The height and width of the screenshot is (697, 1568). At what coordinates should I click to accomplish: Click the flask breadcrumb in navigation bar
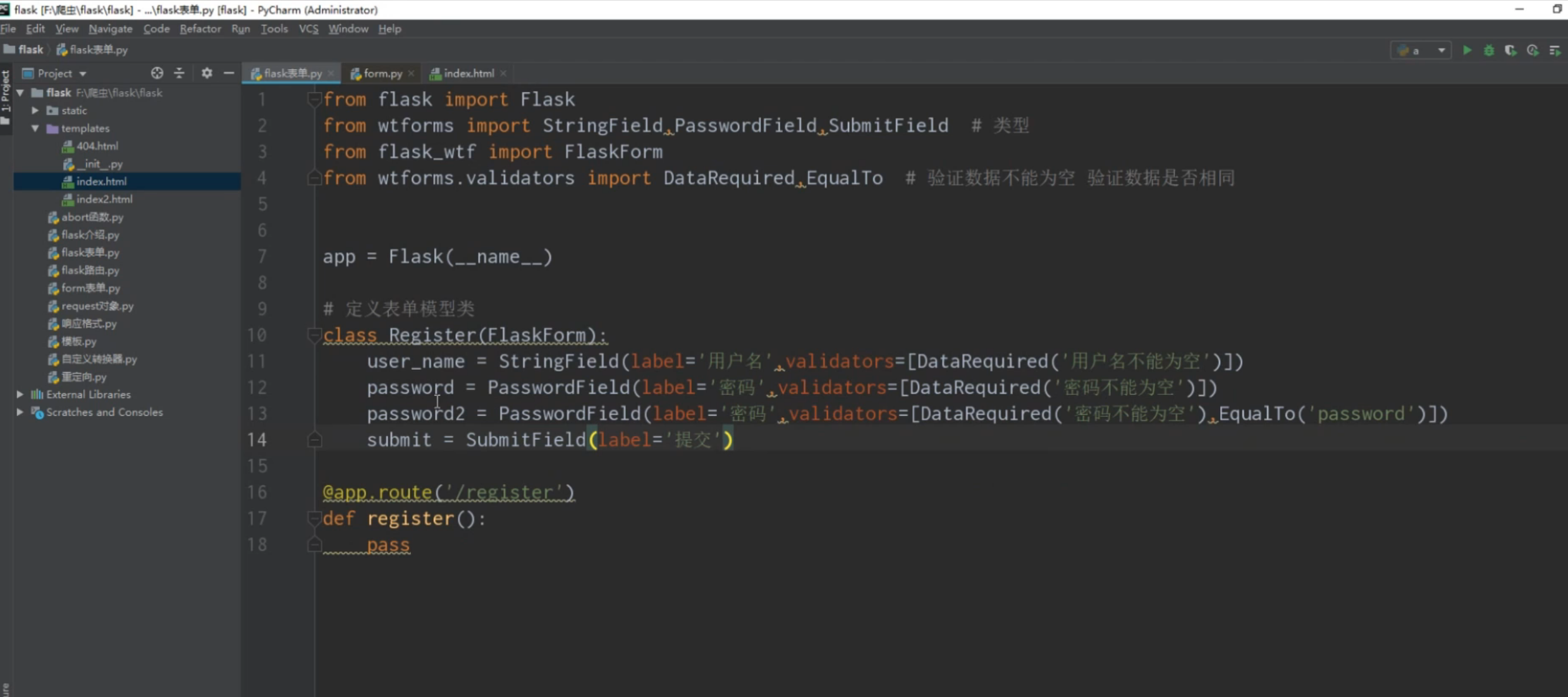pos(30,49)
